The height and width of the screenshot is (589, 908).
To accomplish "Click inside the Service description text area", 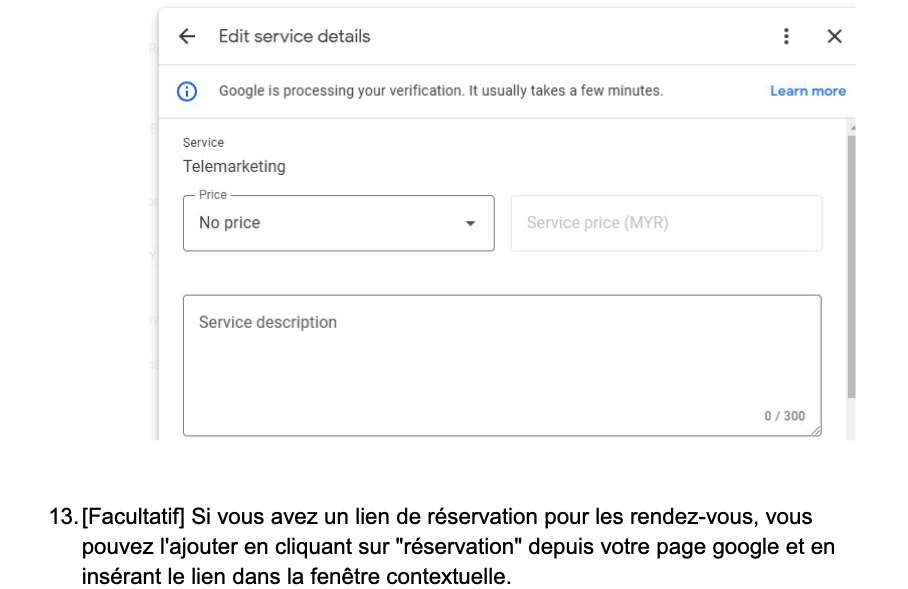I will (x=501, y=365).
